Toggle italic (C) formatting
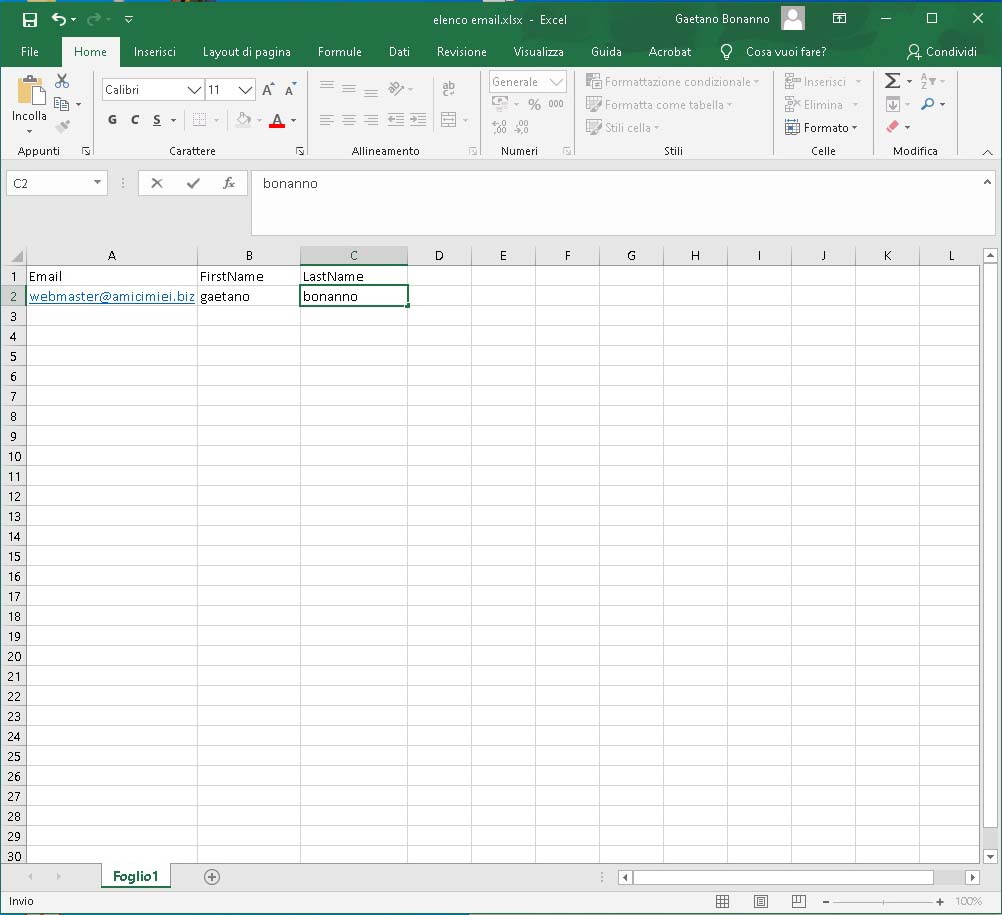The height and width of the screenshot is (915, 1002). pos(135,119)
